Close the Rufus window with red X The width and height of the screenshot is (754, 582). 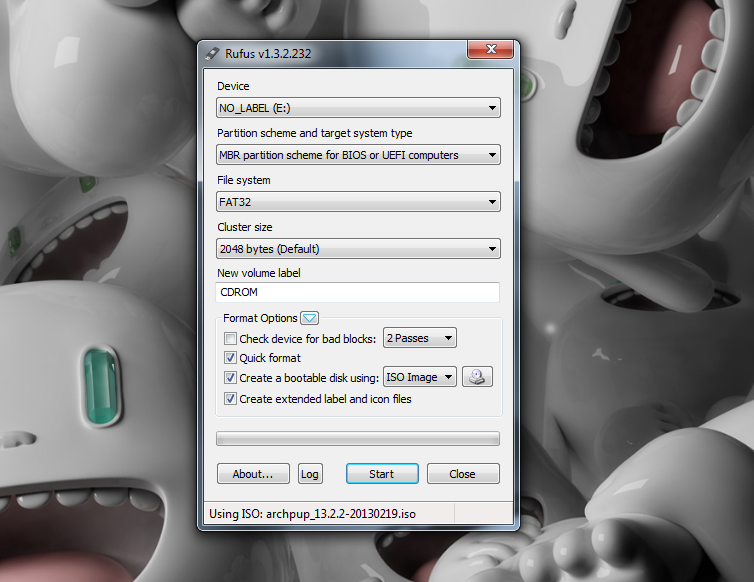[490, 49]
